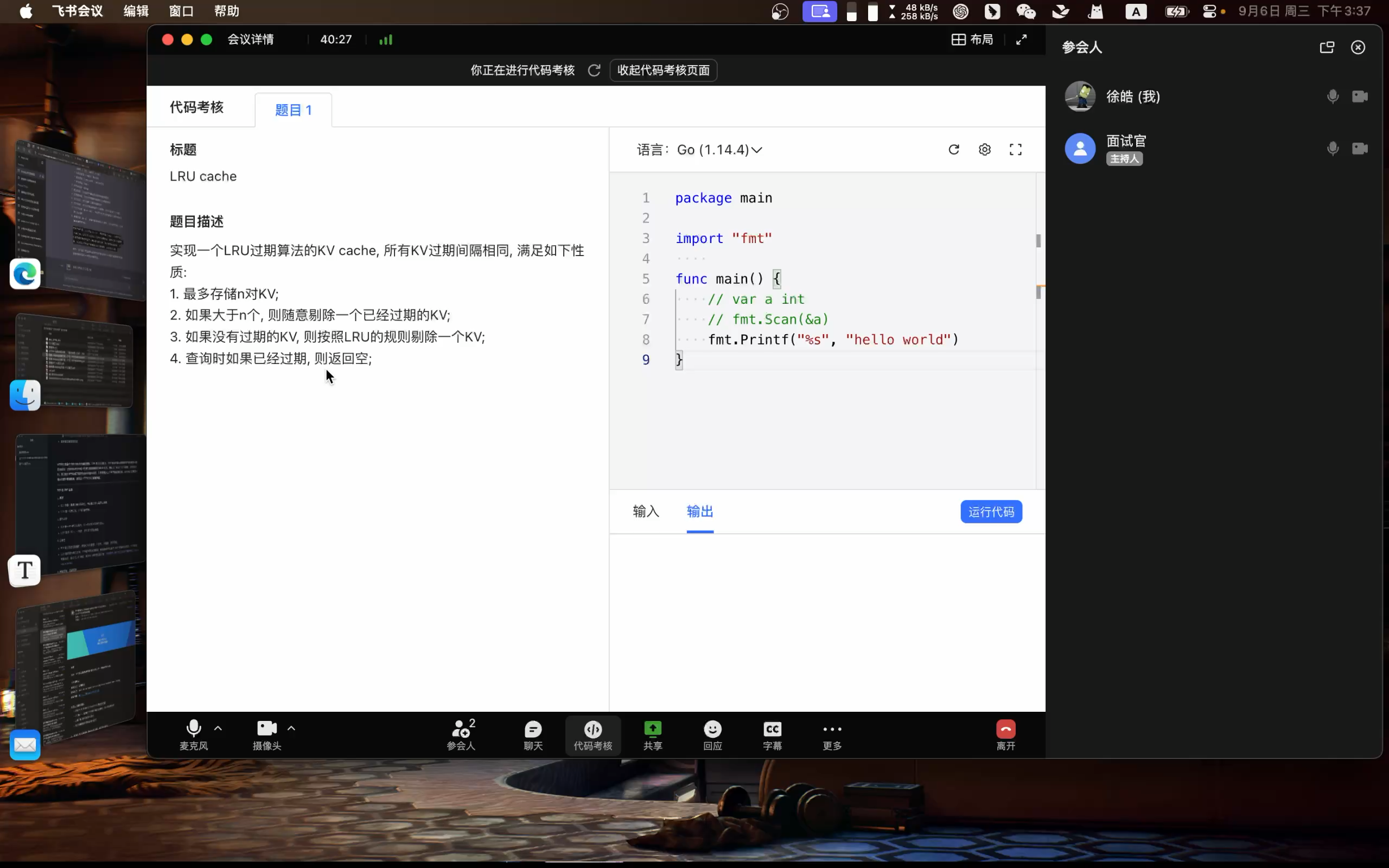Toggle 面试官 microphone icon
Image resolution: width=1389 pixels, height=868 pixels.
coord(1333,149)
